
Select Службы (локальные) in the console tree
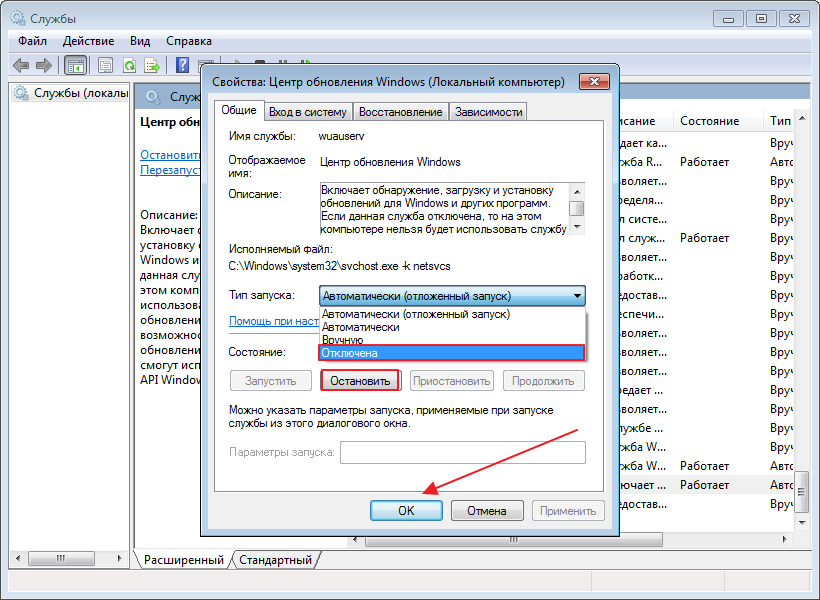click(x=72, y=93)
